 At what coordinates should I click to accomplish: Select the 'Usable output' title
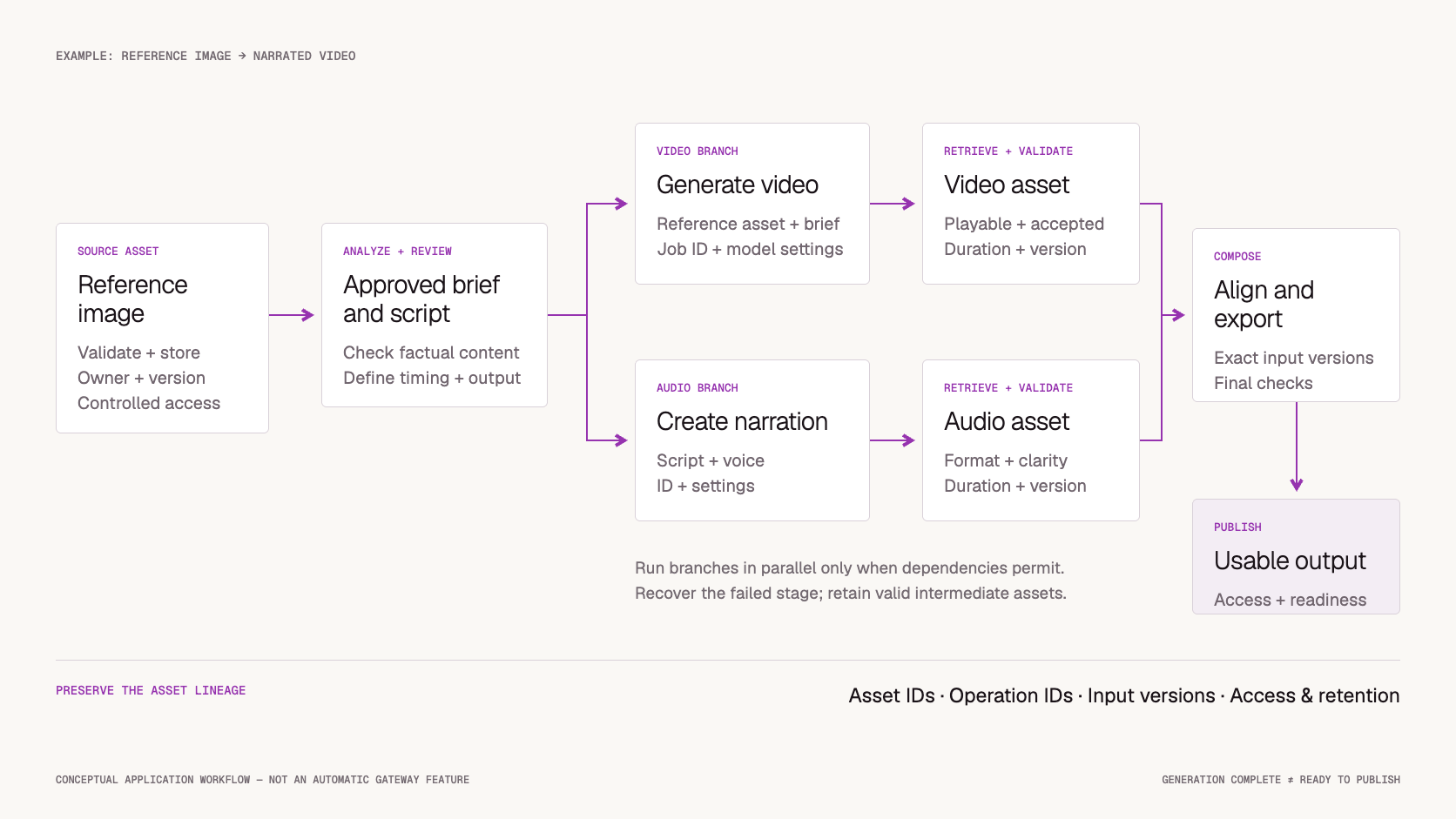(1290, 561)
